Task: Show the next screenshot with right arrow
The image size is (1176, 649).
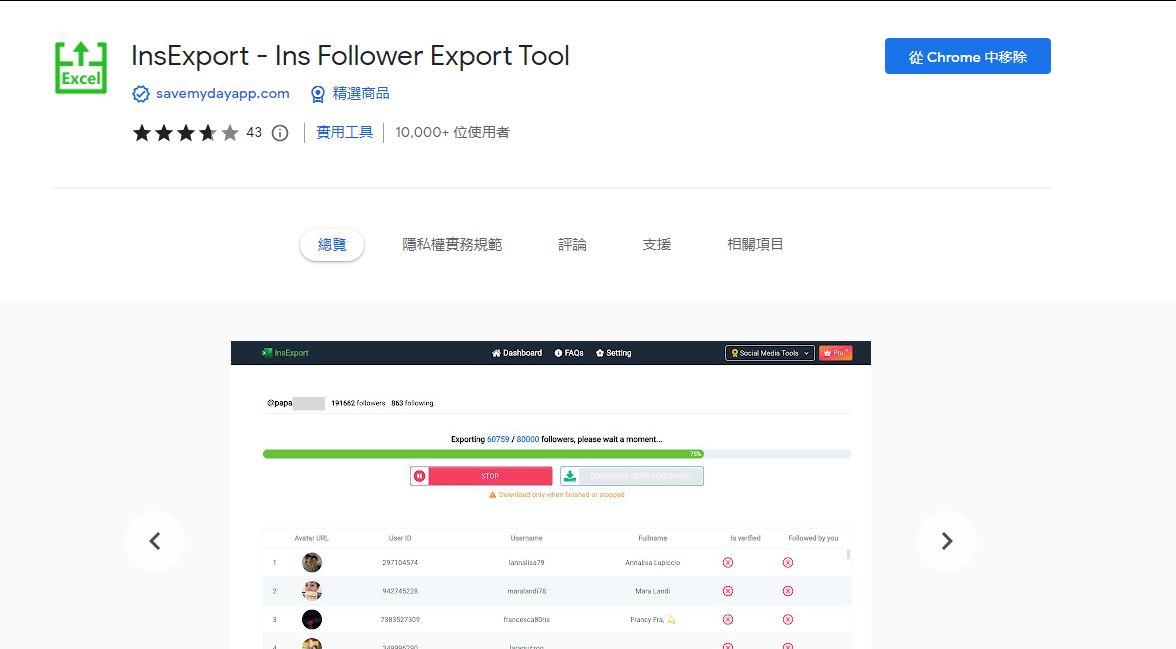Action: click(x=946, y=541)
